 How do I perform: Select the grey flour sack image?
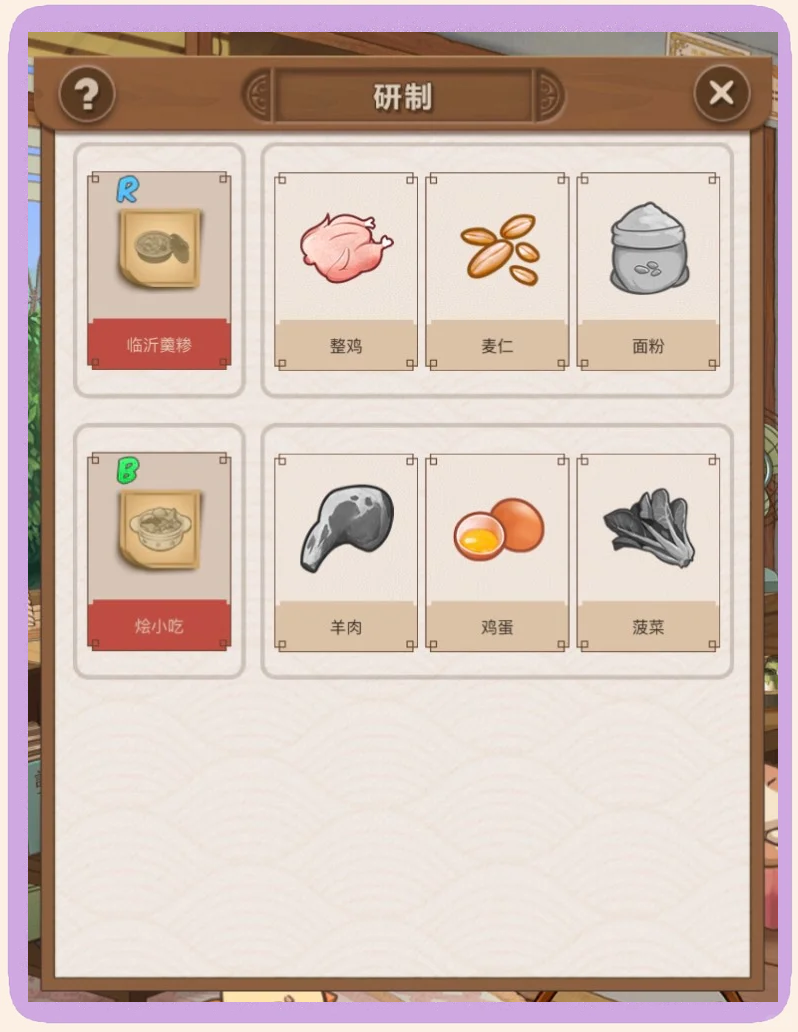coord(649,248)
